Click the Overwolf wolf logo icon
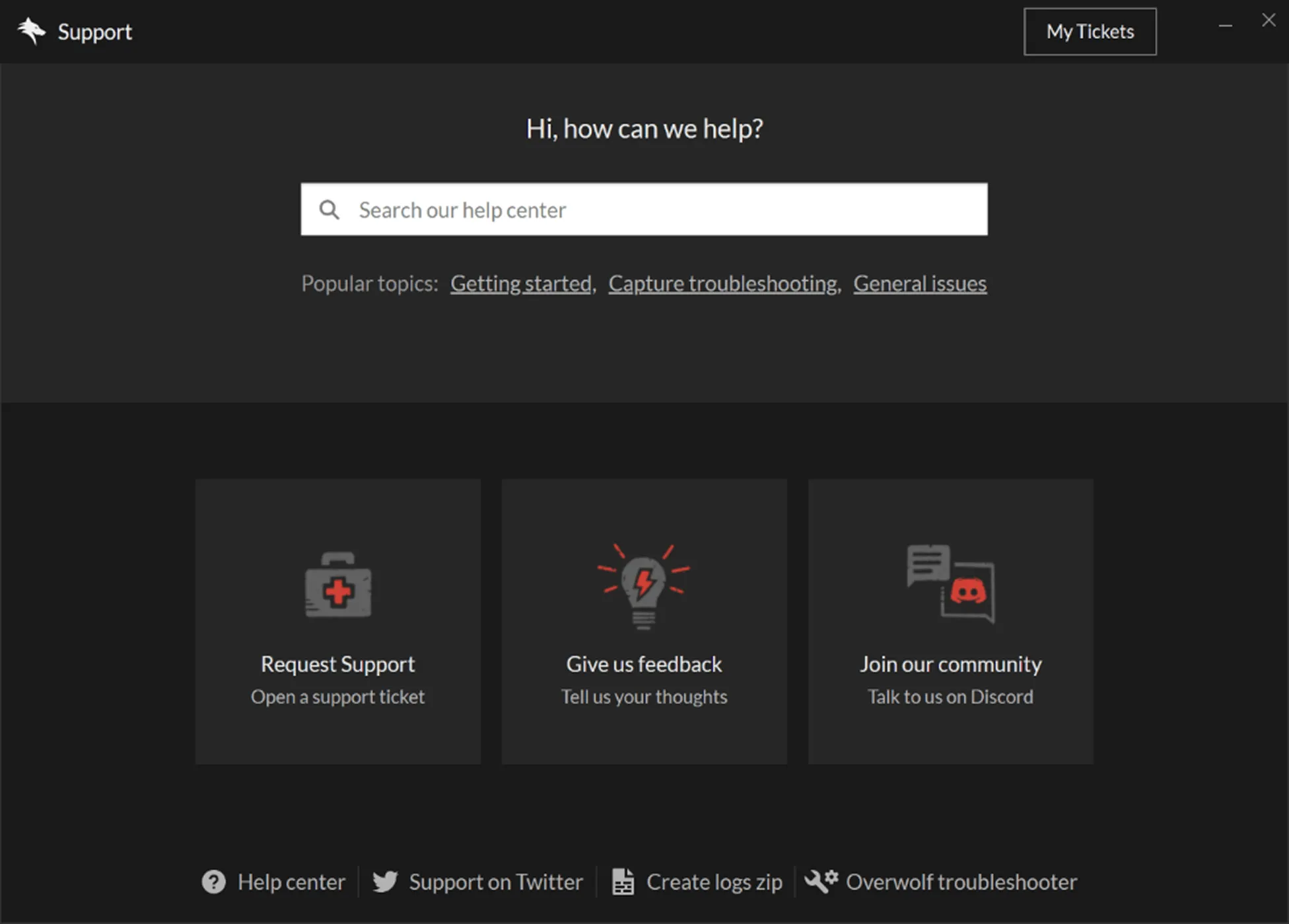The image size is (1289, 924). coord(31,31)
